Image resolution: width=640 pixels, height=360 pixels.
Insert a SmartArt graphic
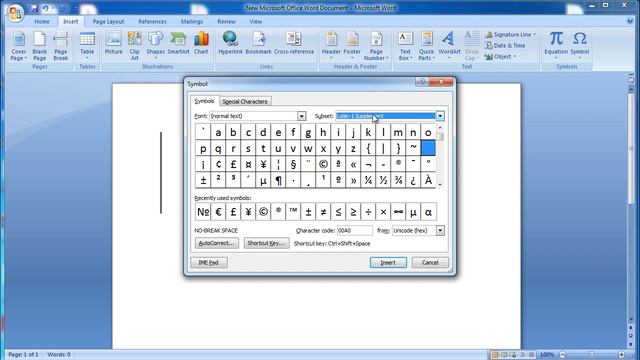[x=178, y=43]
